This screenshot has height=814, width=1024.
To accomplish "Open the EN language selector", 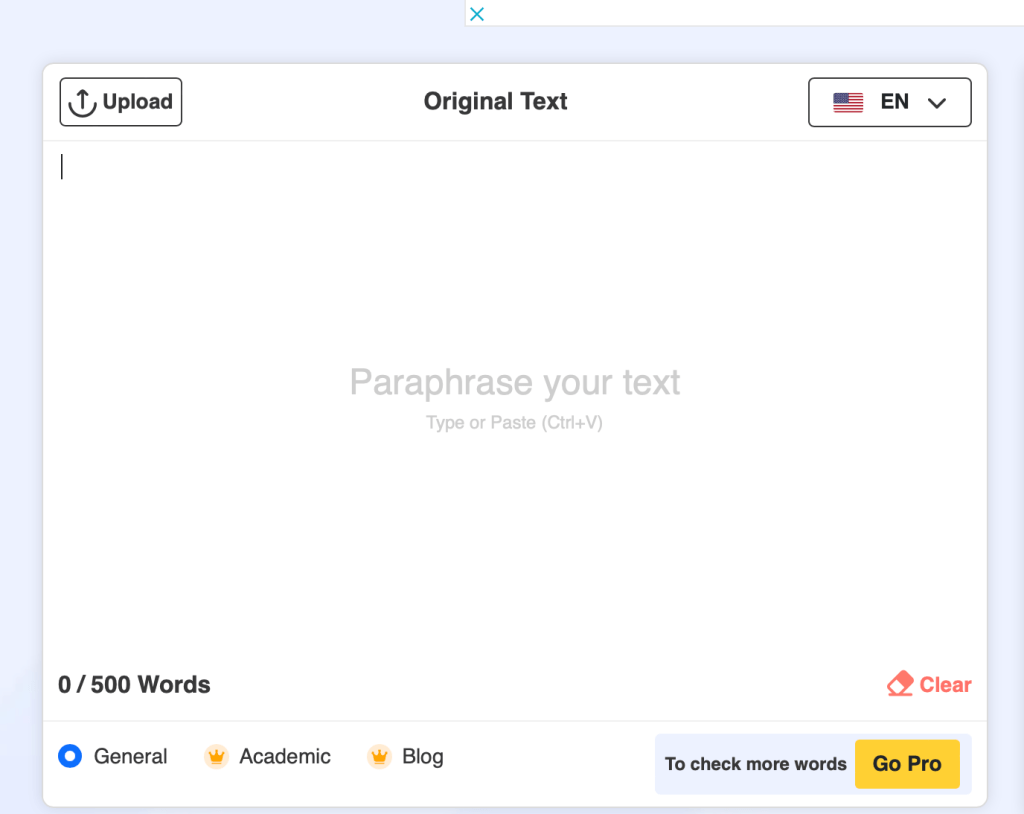I will 894,102.
